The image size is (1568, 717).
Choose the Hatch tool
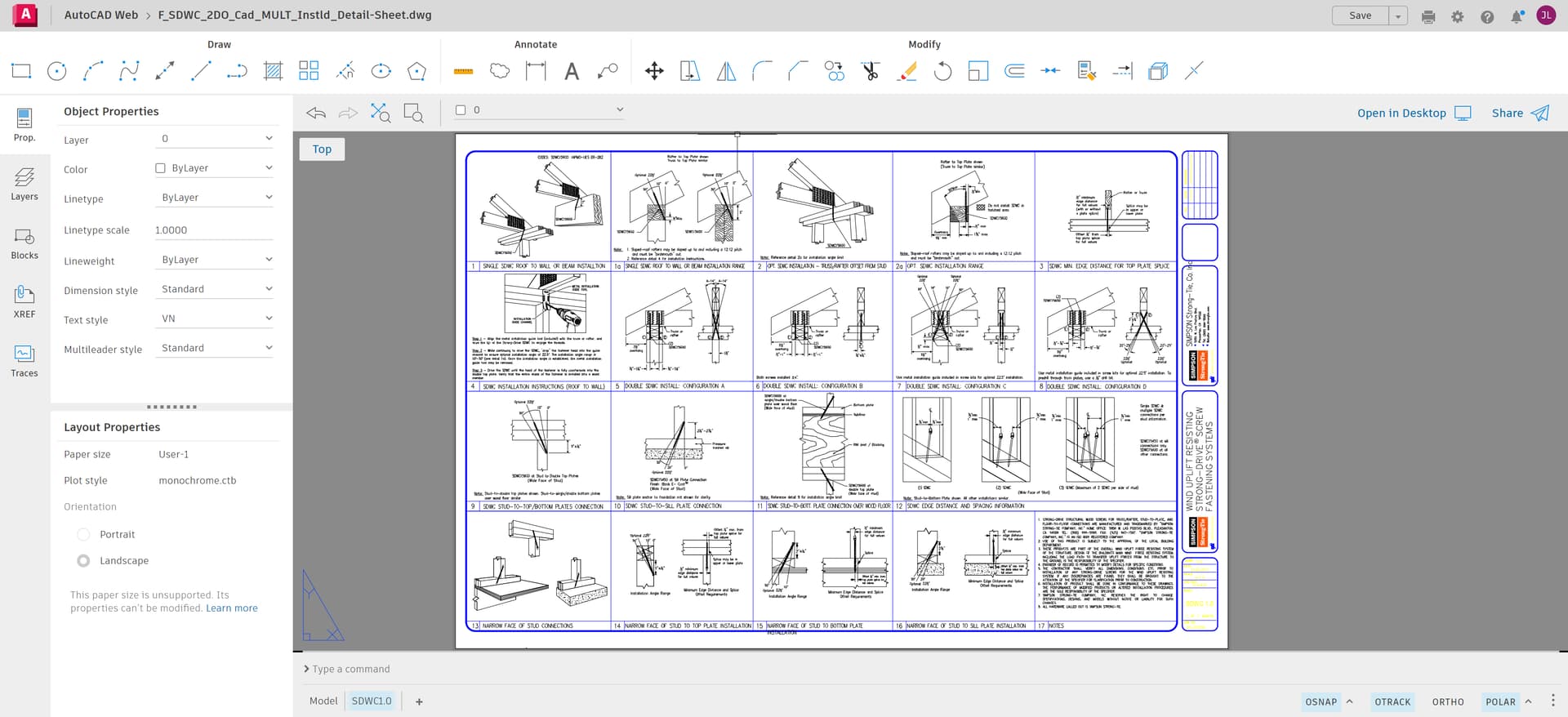pos(273,71)
